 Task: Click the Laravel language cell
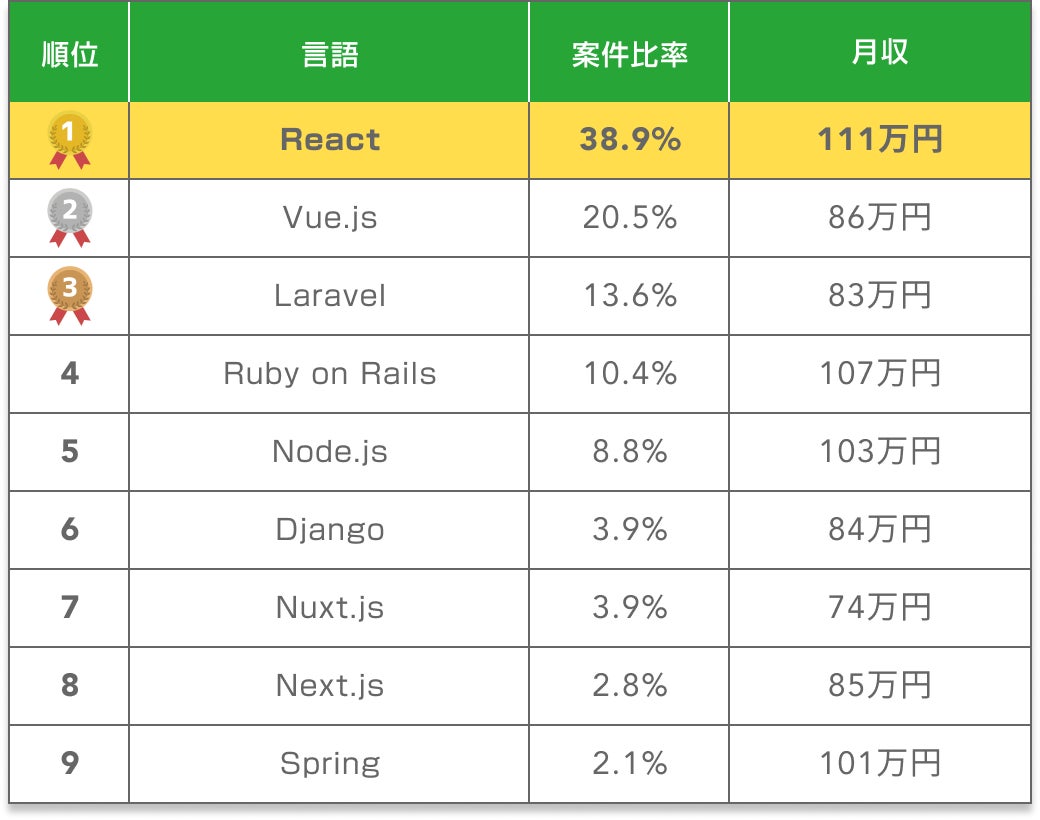point(329,296)
